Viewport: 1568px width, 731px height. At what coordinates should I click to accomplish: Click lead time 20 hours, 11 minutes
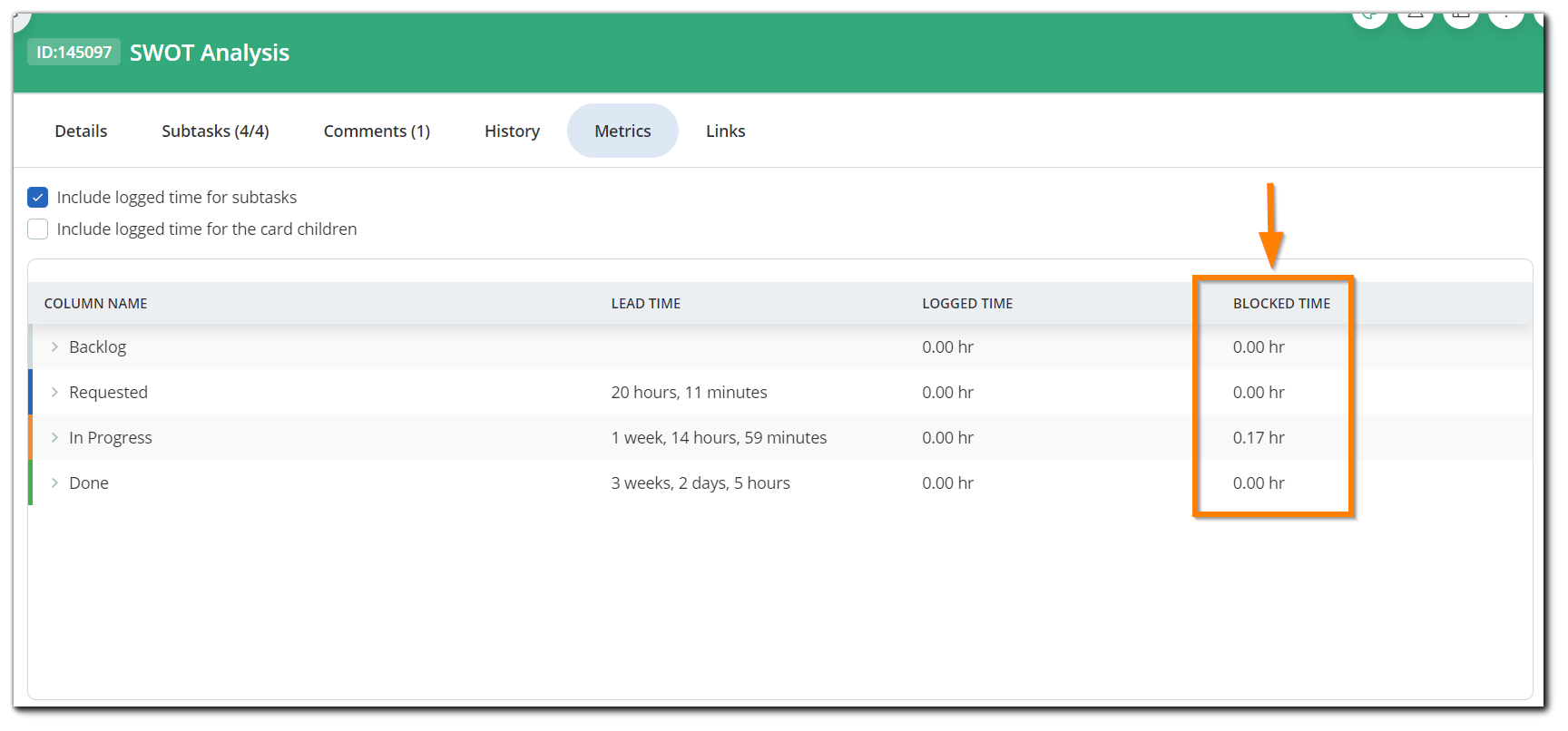tap(689, 392)
